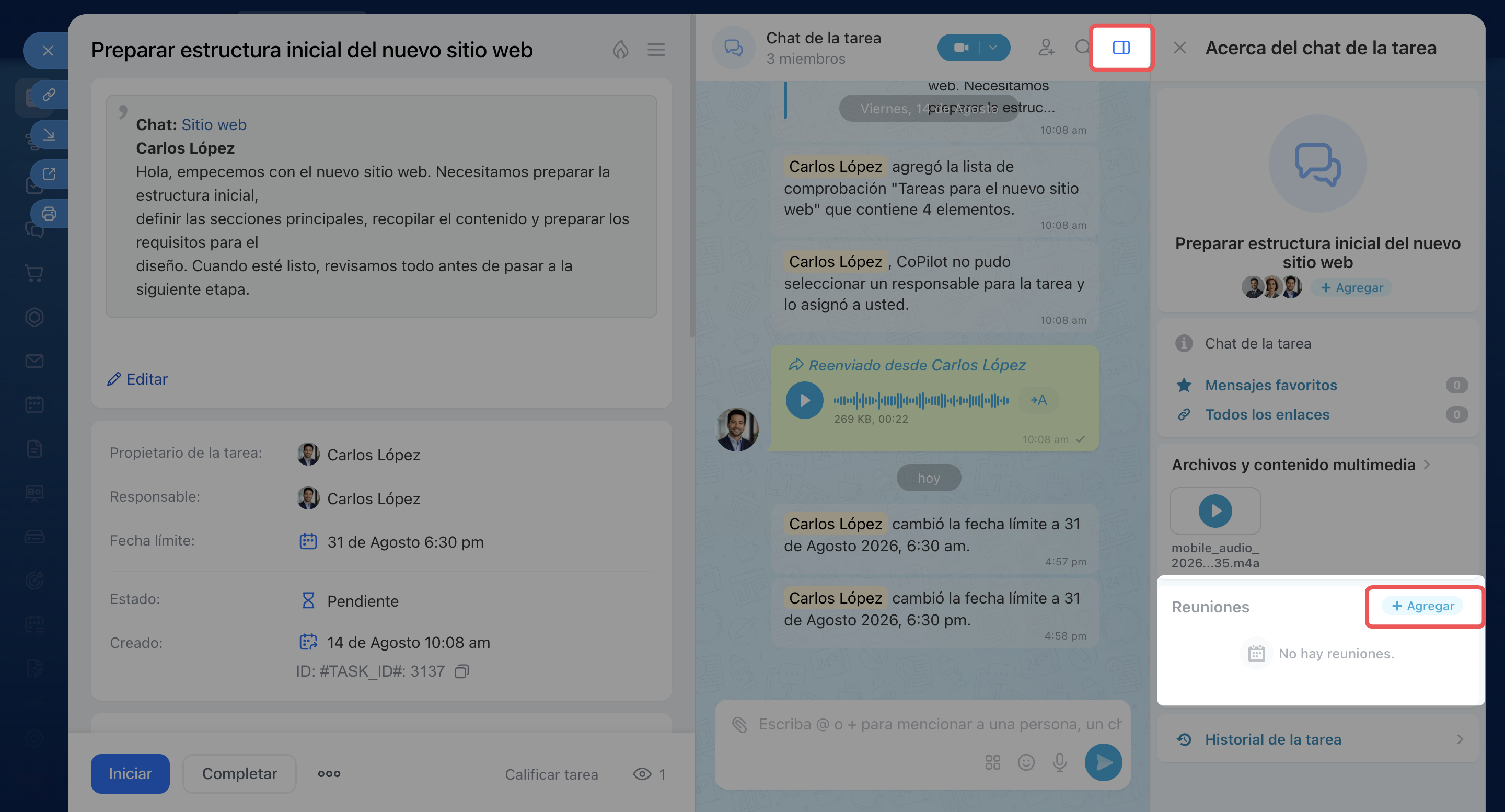Image resolution: width=1505 pixels, height=812 pixels.
Task: Open the emoji picker
Action: point(1026,762)
